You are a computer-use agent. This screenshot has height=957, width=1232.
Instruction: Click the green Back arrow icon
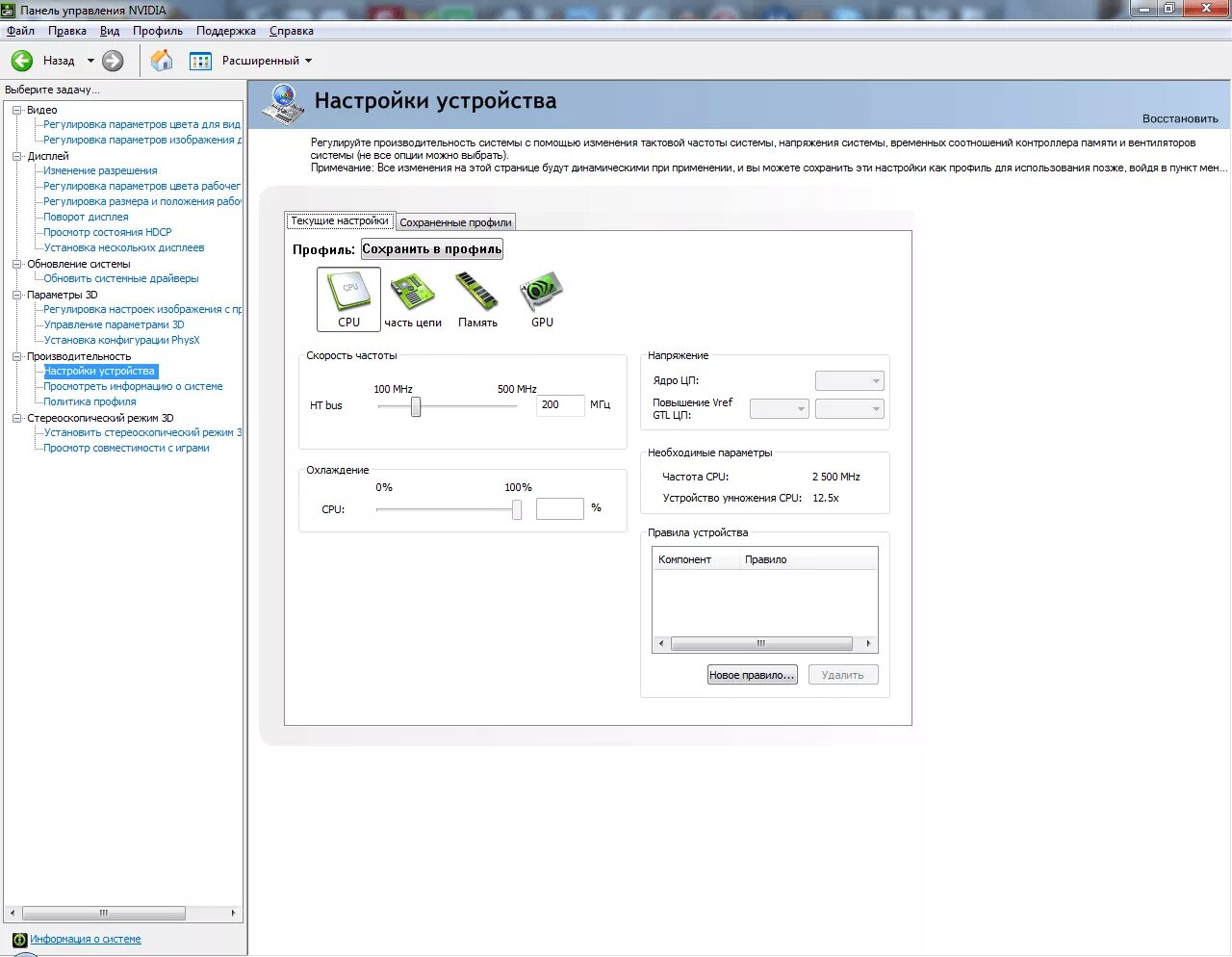point(22,61)
